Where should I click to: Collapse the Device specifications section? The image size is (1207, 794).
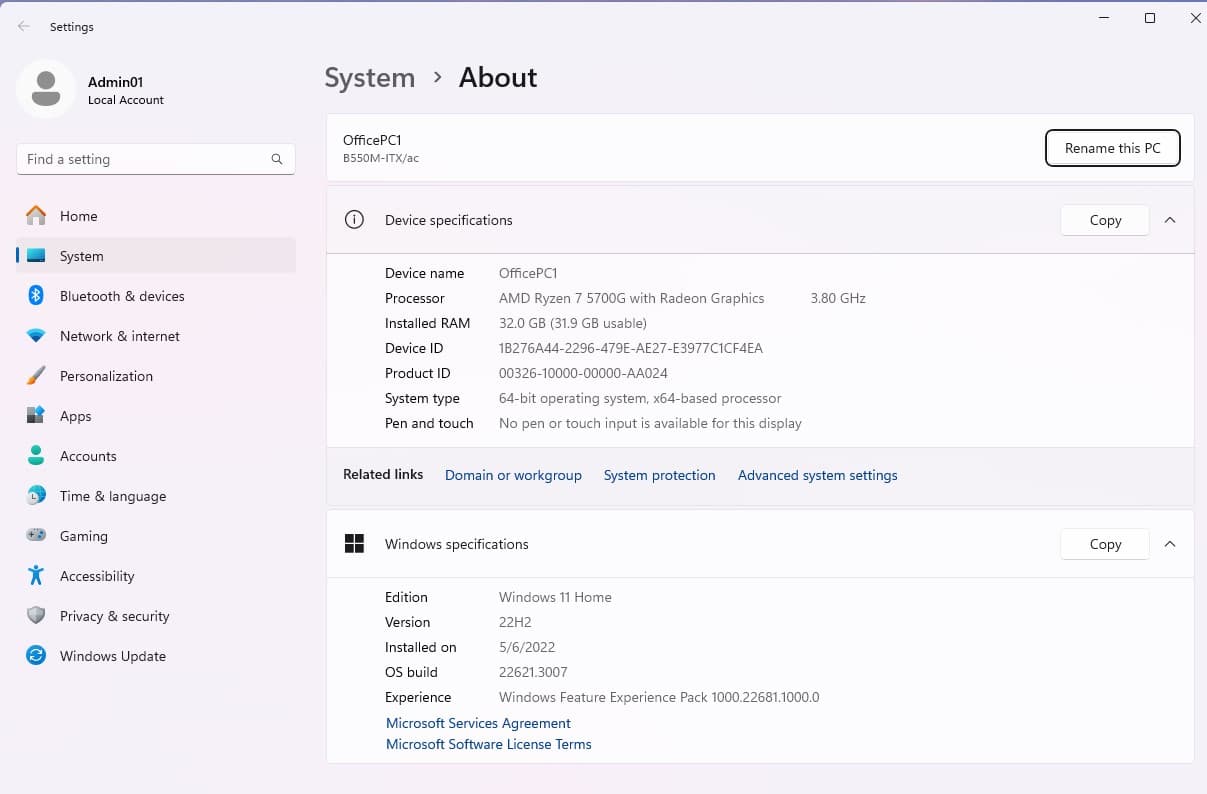coord(1170,220)
